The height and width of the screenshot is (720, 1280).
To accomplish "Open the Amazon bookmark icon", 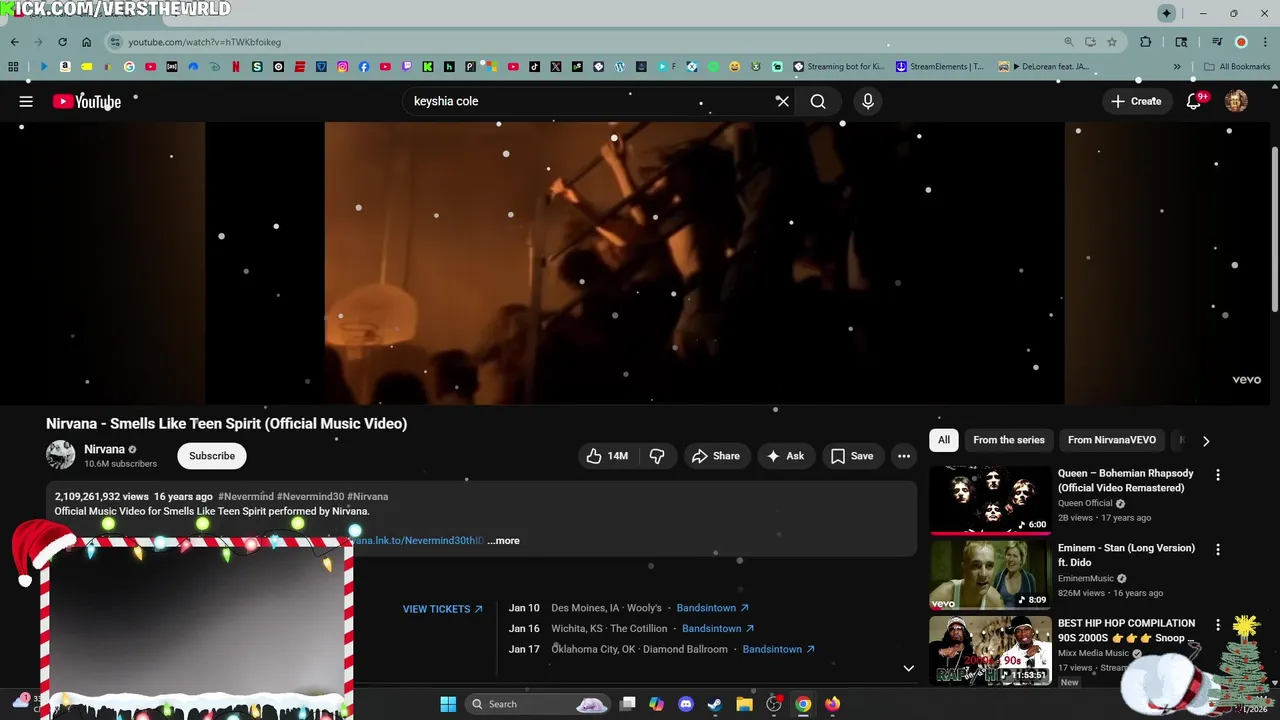I will [x=65, y=67].
